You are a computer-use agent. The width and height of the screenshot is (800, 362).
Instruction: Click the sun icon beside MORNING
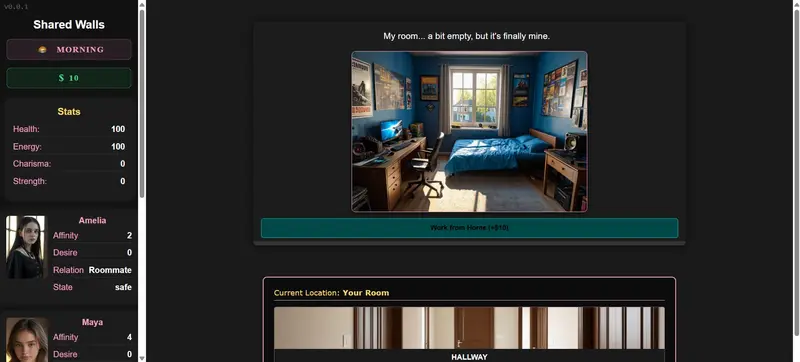42,49
